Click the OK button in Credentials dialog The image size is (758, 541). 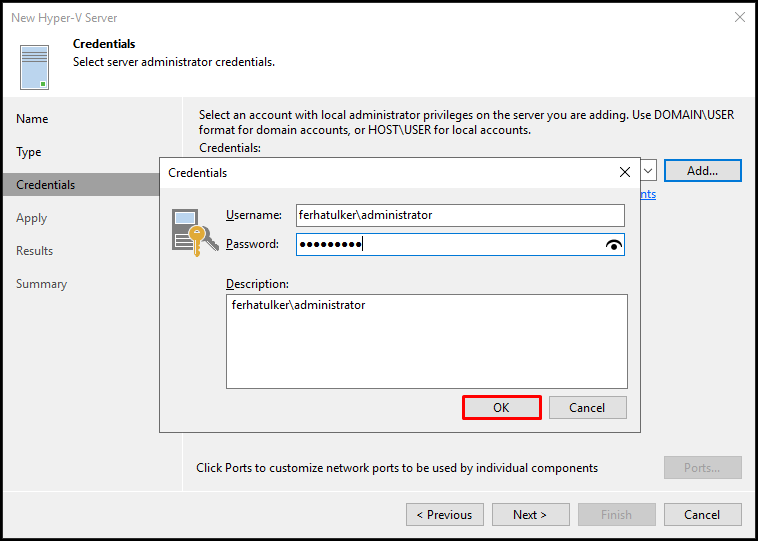tap(501, 408)
